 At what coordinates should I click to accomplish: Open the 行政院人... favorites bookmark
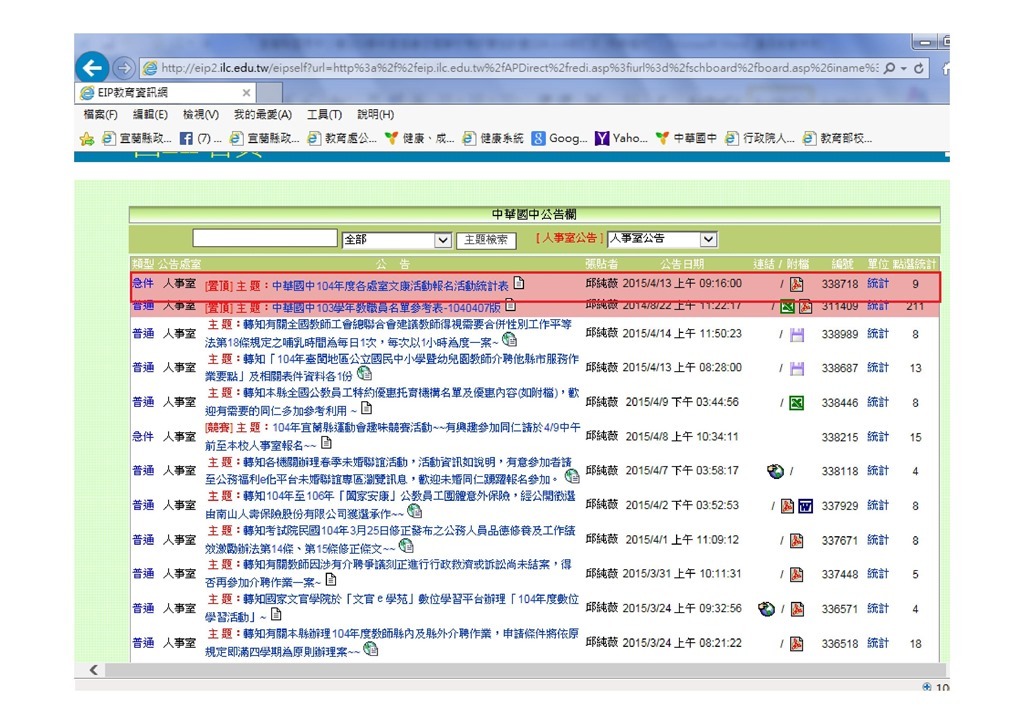(760, 138)
